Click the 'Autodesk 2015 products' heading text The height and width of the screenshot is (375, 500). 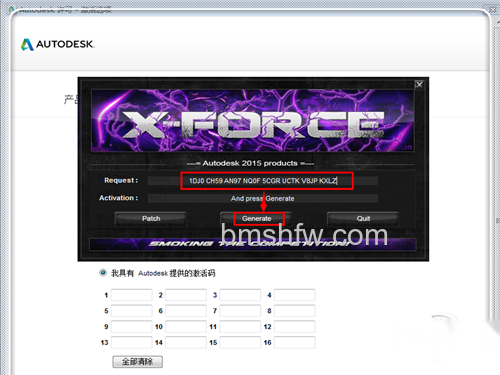point(250,163)
